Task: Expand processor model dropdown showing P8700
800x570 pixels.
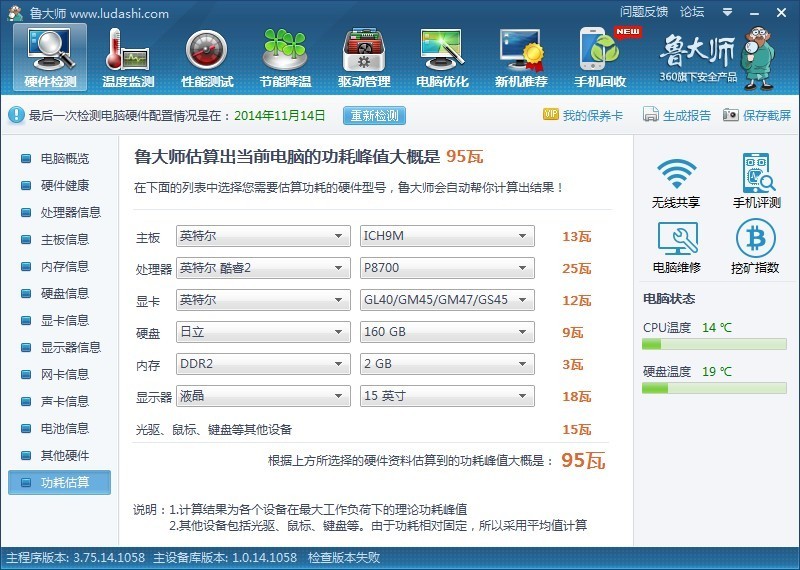Action: click(447, 268)
